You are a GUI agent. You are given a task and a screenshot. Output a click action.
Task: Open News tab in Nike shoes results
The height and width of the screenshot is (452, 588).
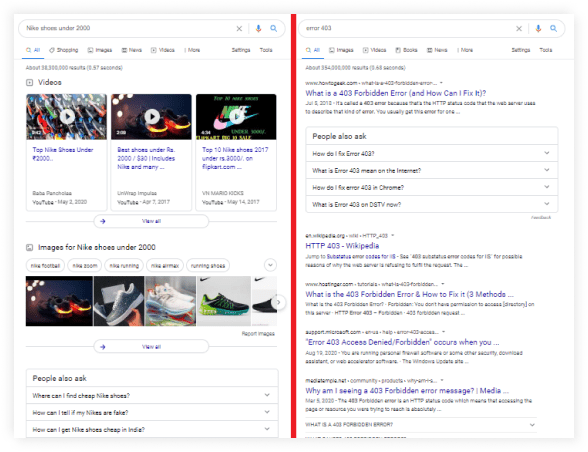coord(132,50)
